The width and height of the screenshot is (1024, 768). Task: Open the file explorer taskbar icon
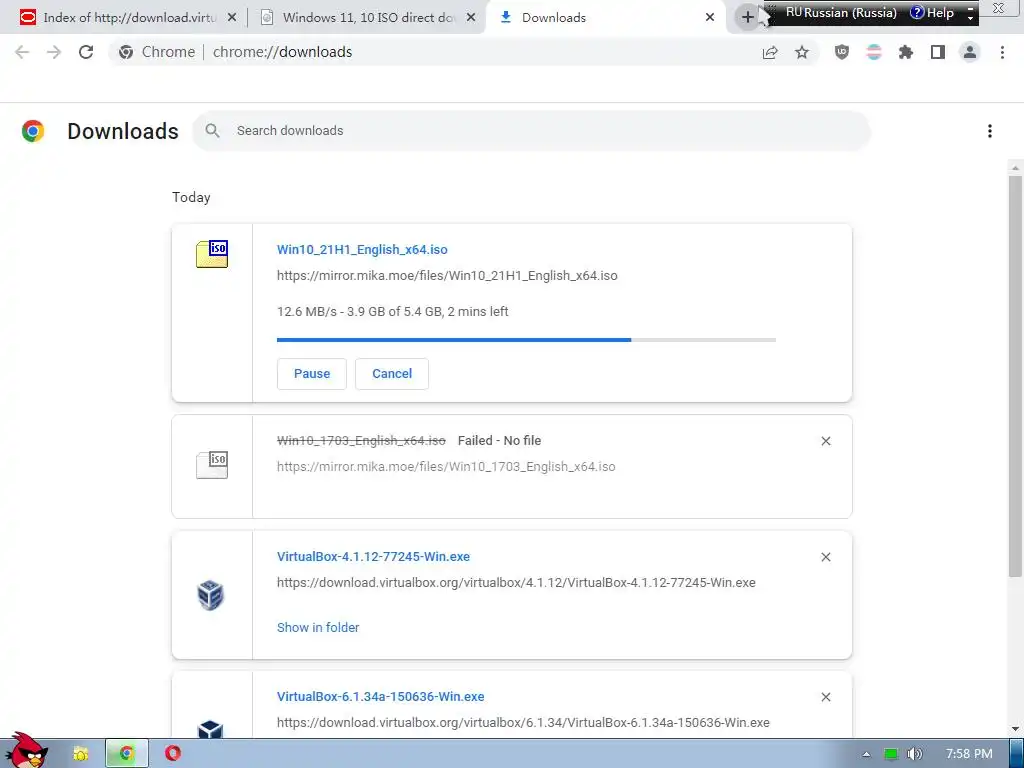point(81,754)
